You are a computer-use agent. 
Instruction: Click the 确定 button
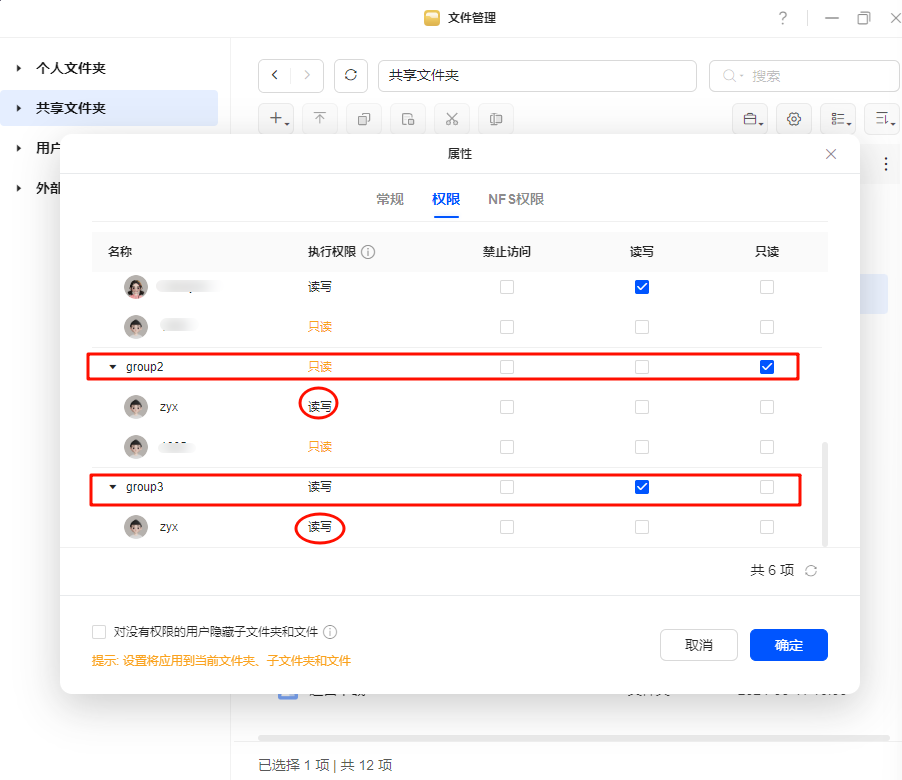[788, 645]
